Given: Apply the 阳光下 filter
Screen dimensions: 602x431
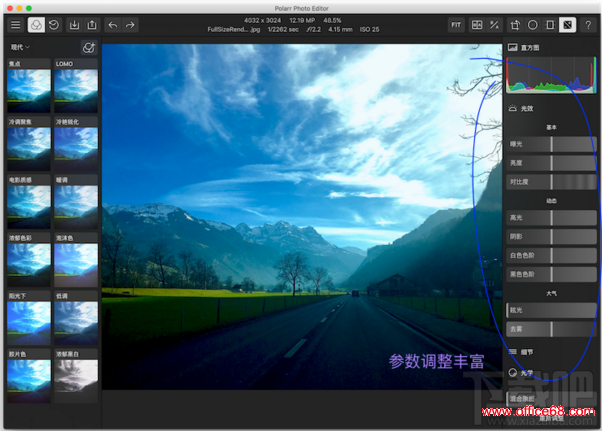Looking at the screenshot, I should [29, 318].
